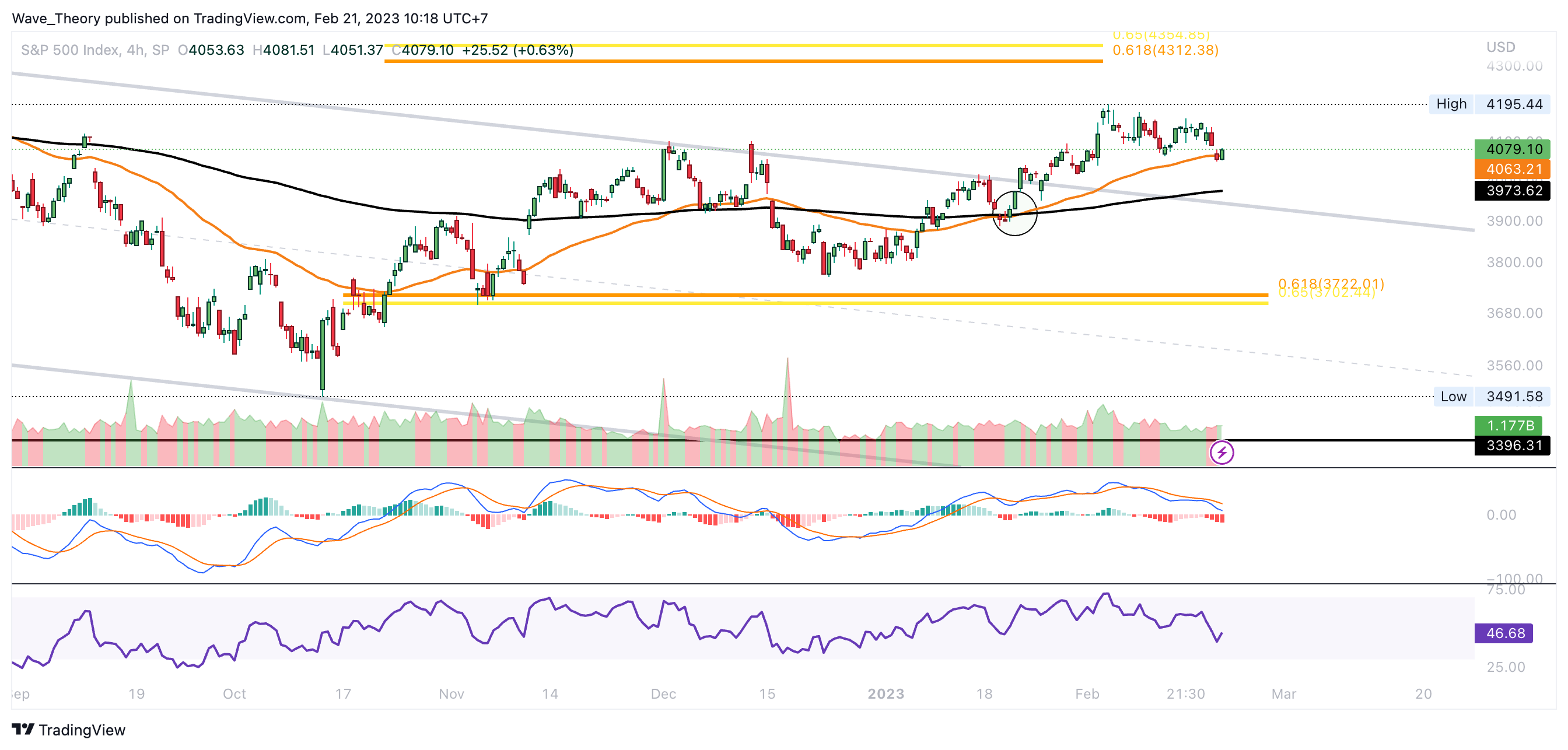The height and width of the screenshot is (750, 1568).
Task: Click the purple 46.68 RSI value tag
Action: pos(1503,633)
